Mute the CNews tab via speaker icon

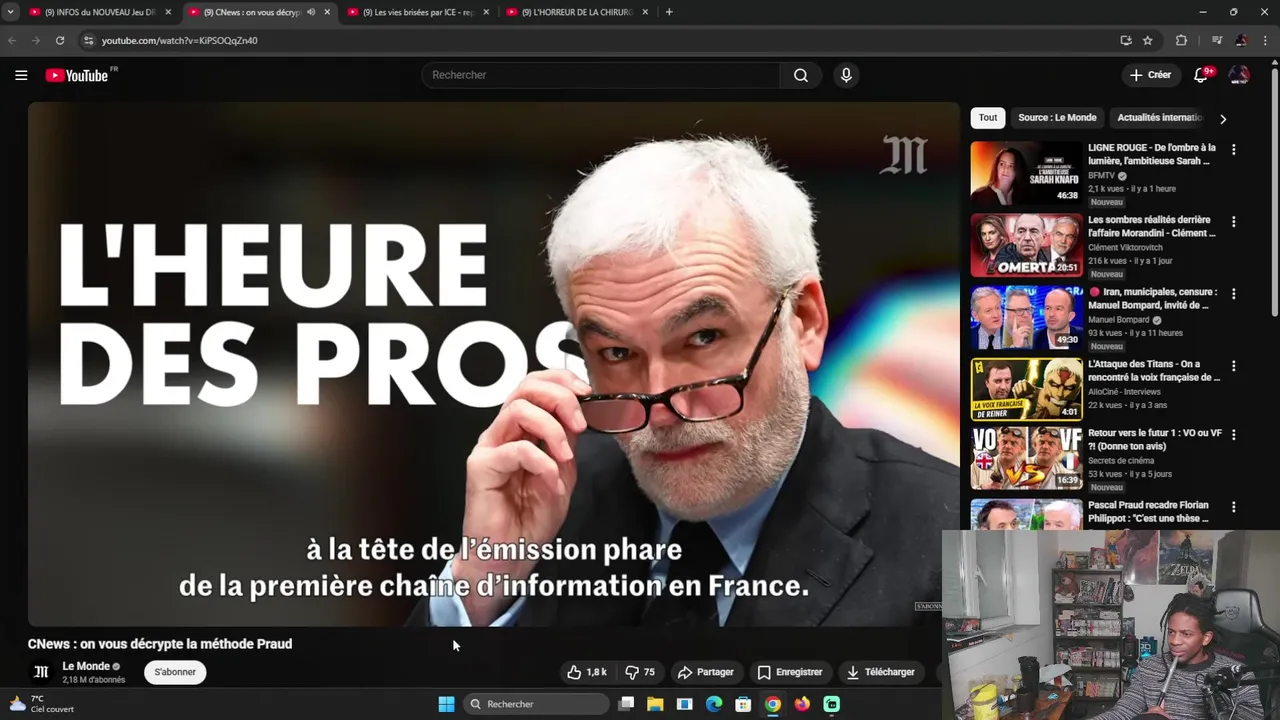(311, 12)
